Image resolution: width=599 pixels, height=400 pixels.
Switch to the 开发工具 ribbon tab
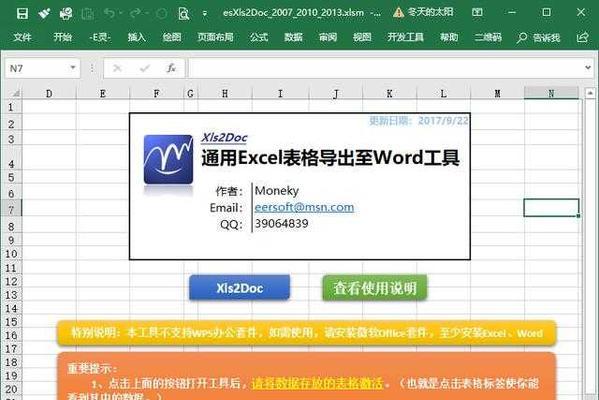405,37
